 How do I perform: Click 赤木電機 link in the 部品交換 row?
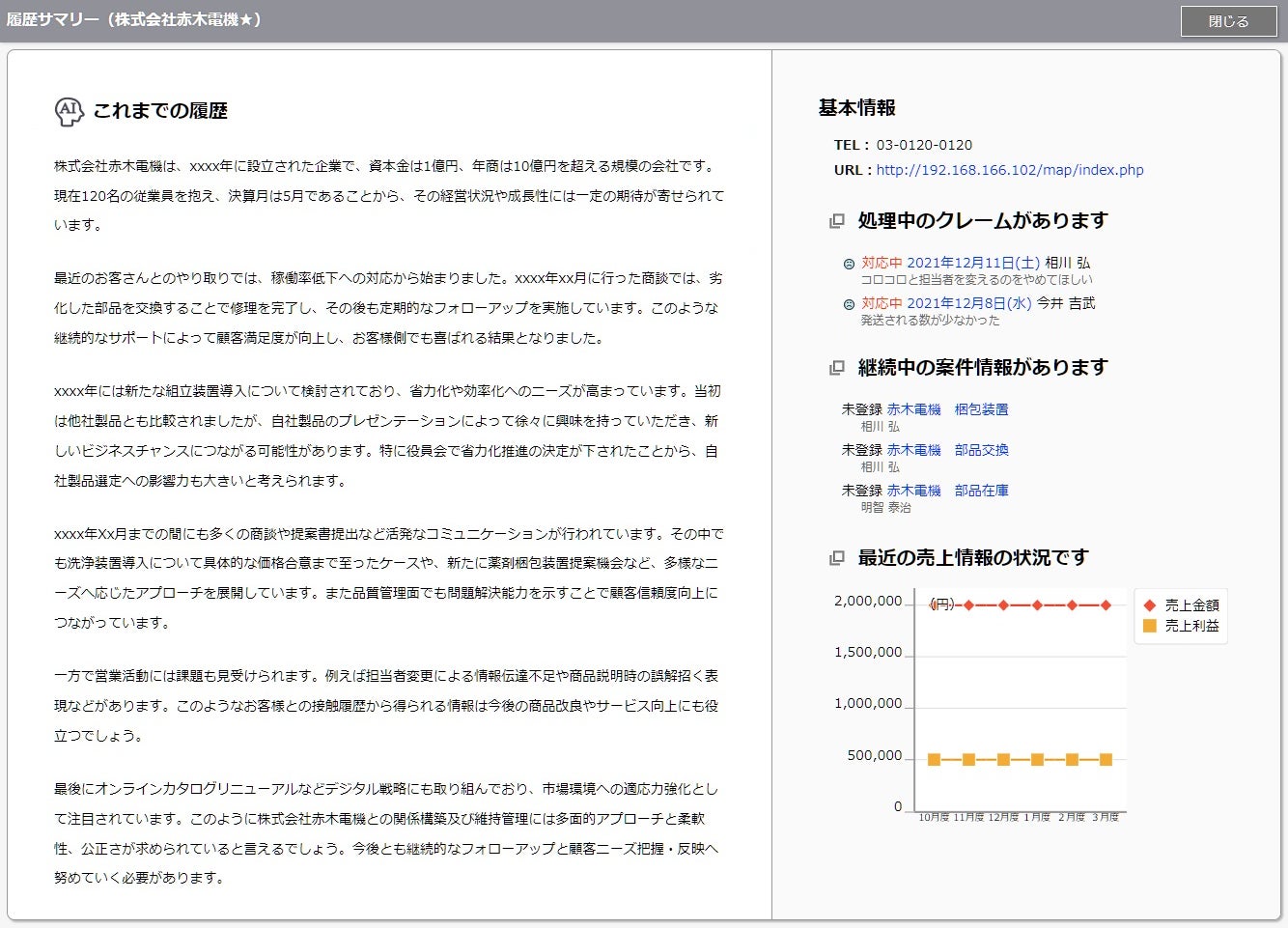[x=913, y=450]
